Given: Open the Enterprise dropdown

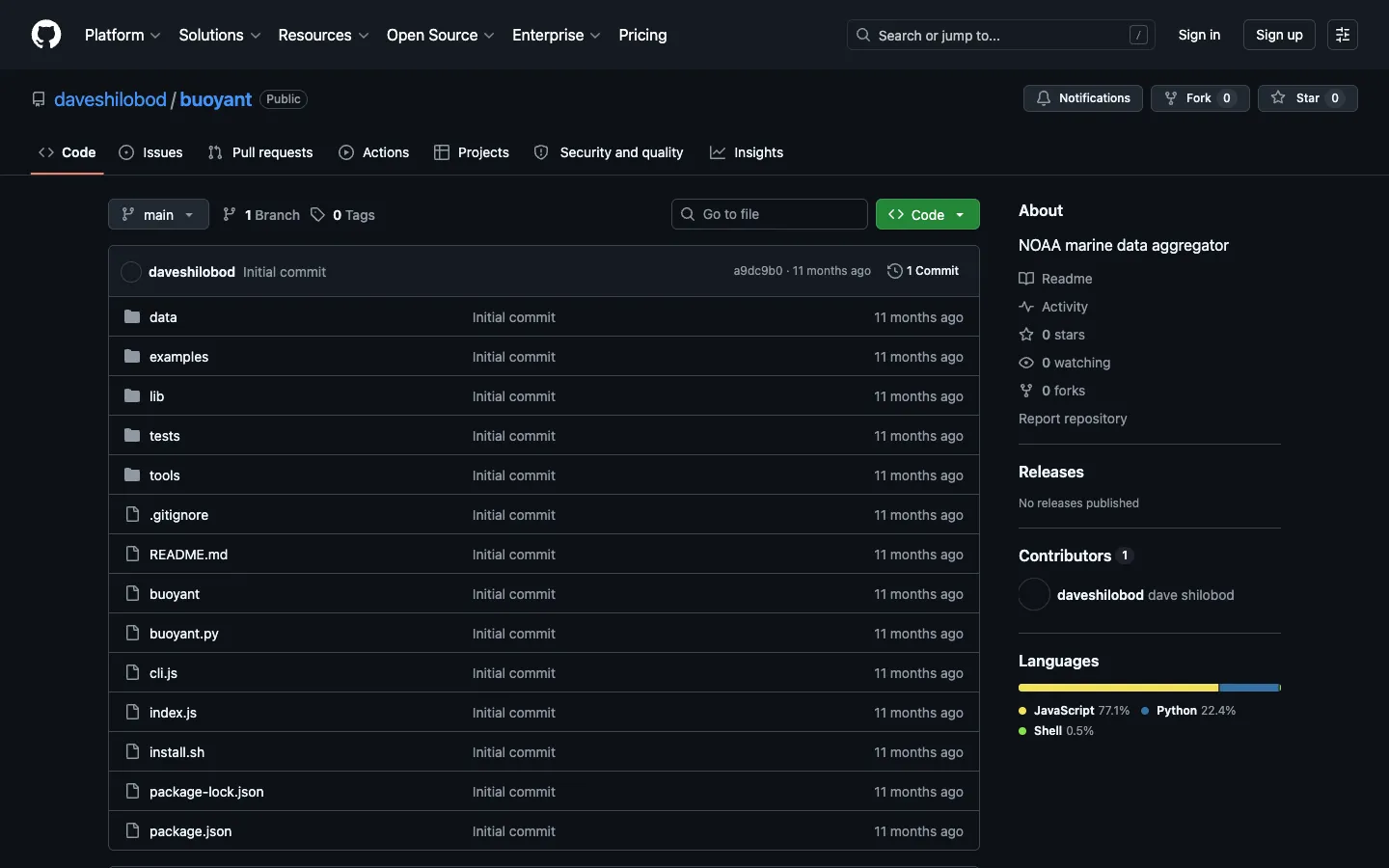Looking at the screenshot, I should coord(557,35).
